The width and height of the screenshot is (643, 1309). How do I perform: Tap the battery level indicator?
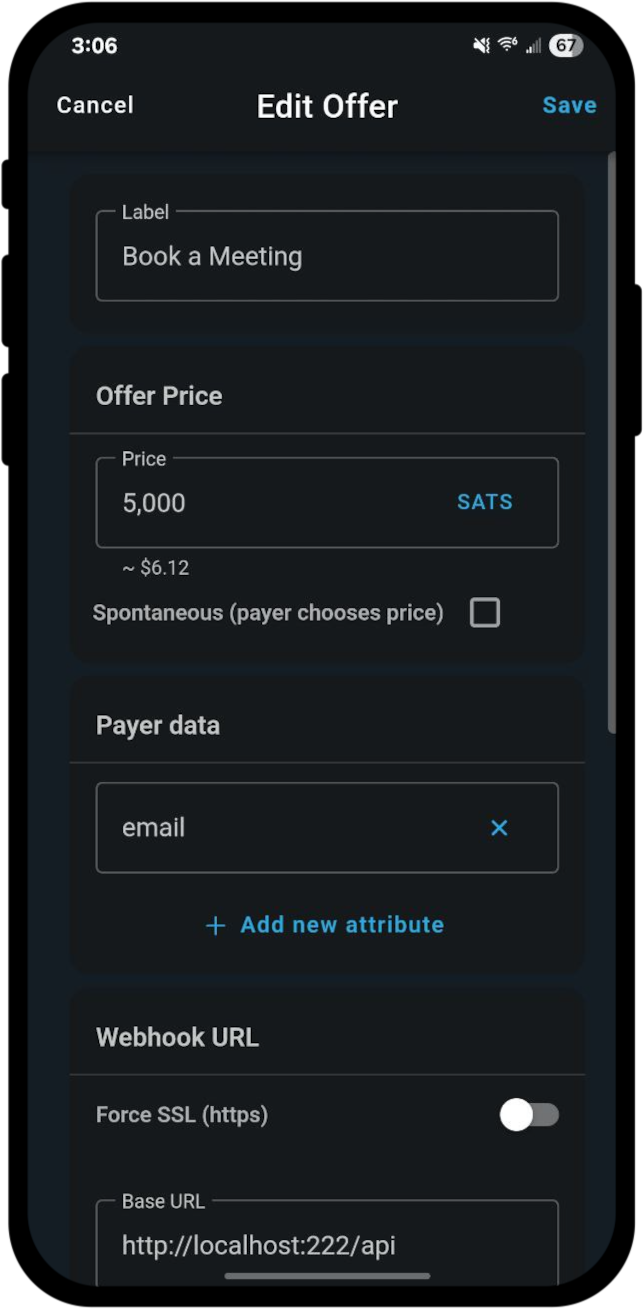point(565,45)
